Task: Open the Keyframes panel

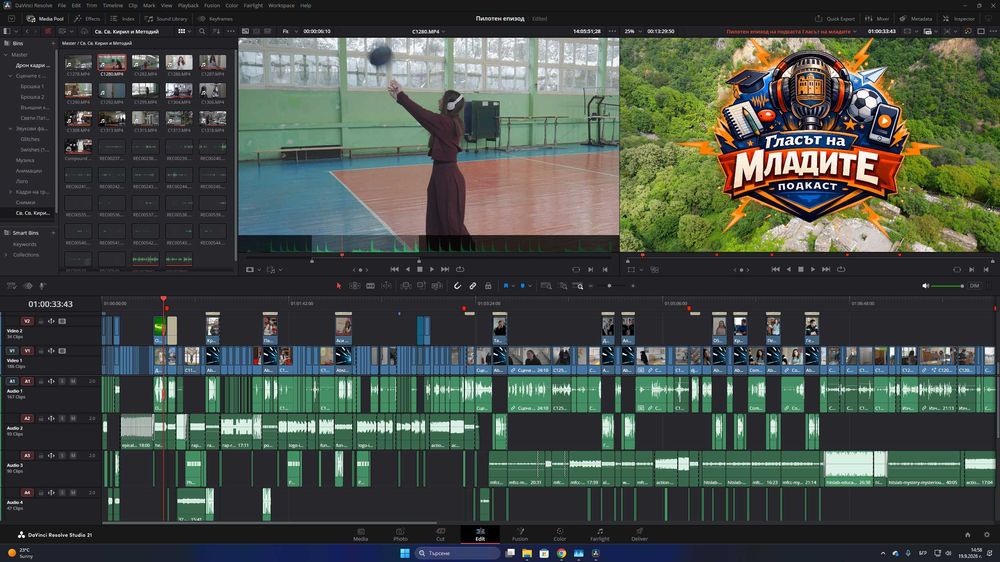Action: coord(215,18)
